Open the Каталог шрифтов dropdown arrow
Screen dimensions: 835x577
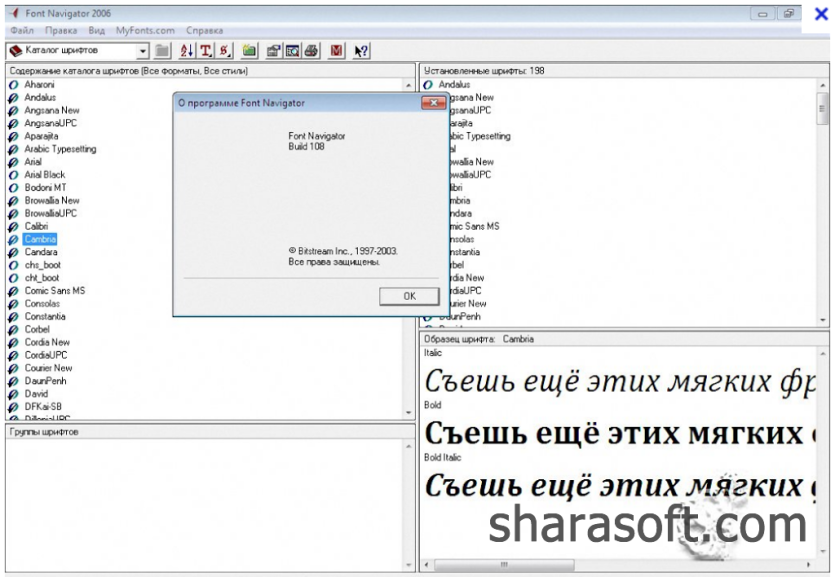pos(142,51)
